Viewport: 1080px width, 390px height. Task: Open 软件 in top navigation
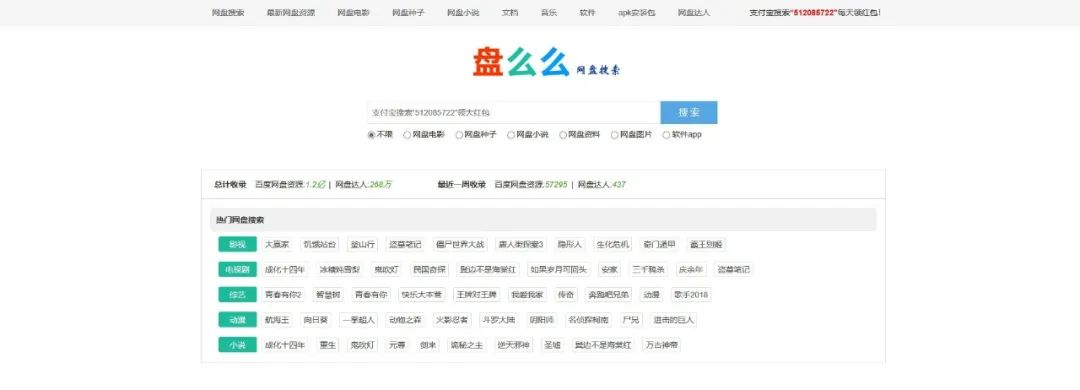pos(588,12)
